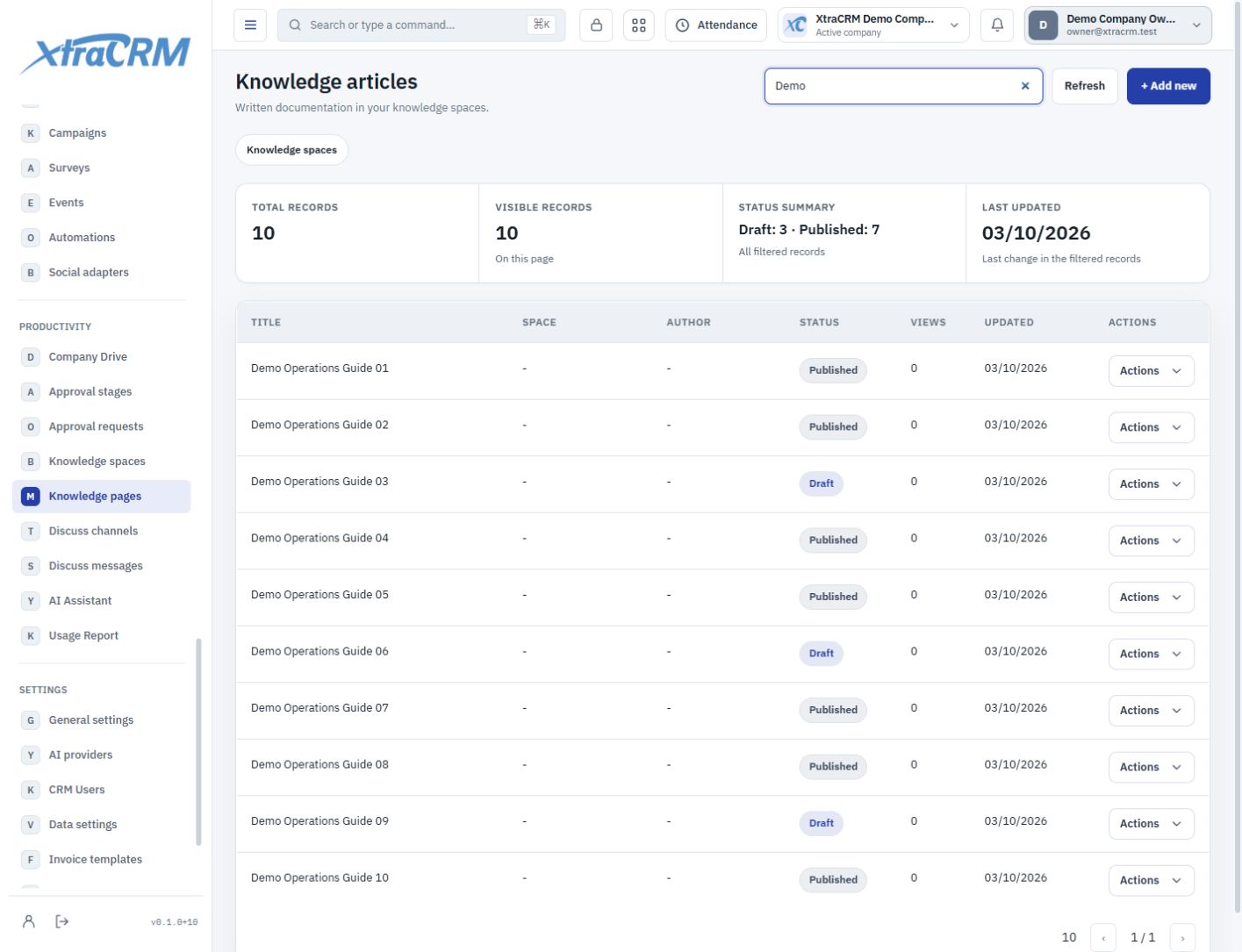1242x952 pixels.
Task: Open Invoice templates in the sidebar
Action: (102, 860)
